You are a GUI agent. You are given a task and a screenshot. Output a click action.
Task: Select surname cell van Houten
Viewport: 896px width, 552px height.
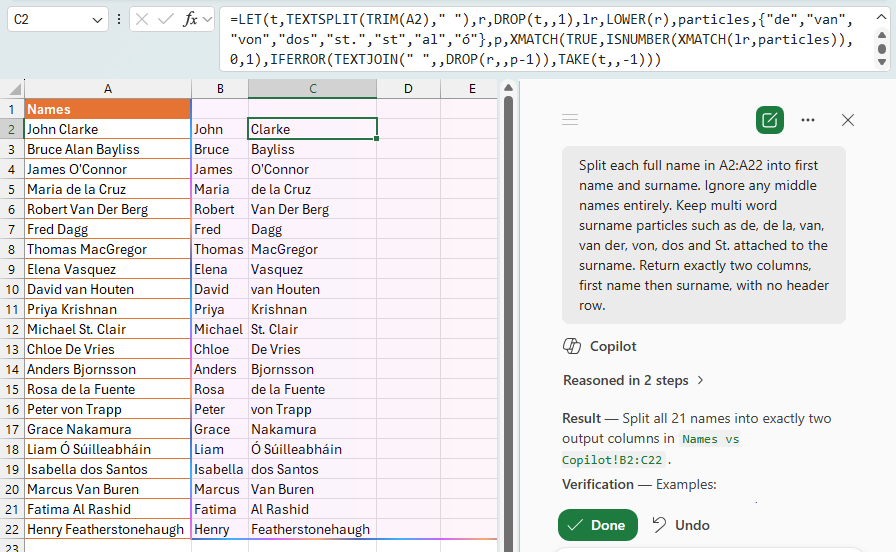click(x=313, y=289)
